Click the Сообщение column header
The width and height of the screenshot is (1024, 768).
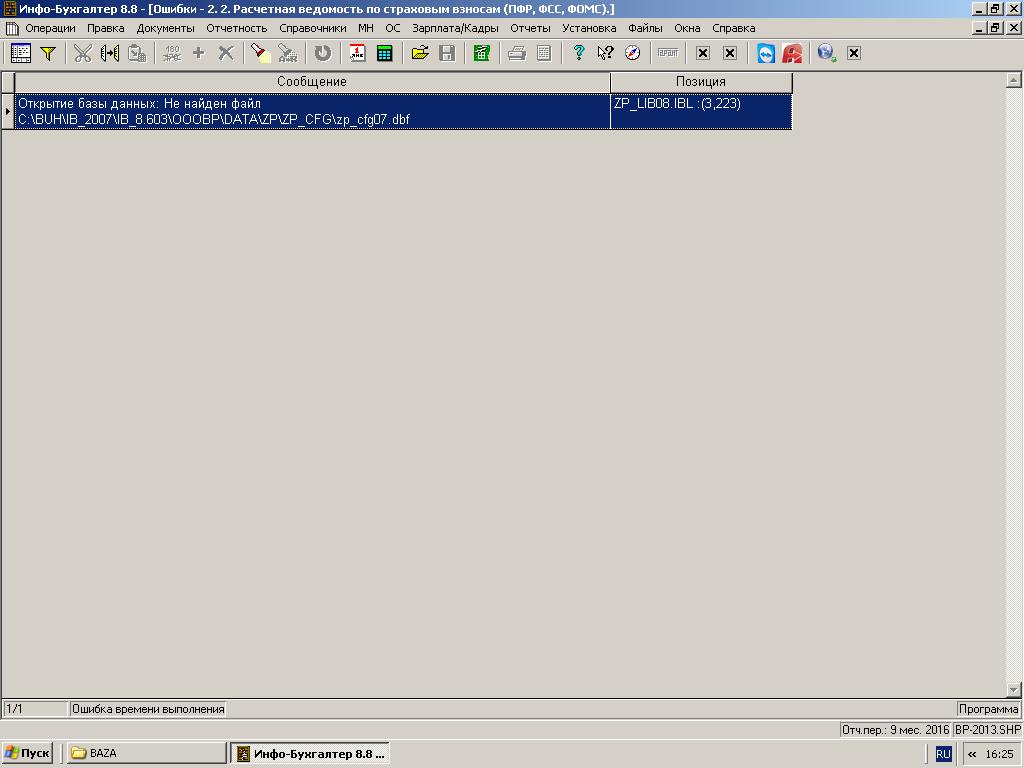point(312,82)
